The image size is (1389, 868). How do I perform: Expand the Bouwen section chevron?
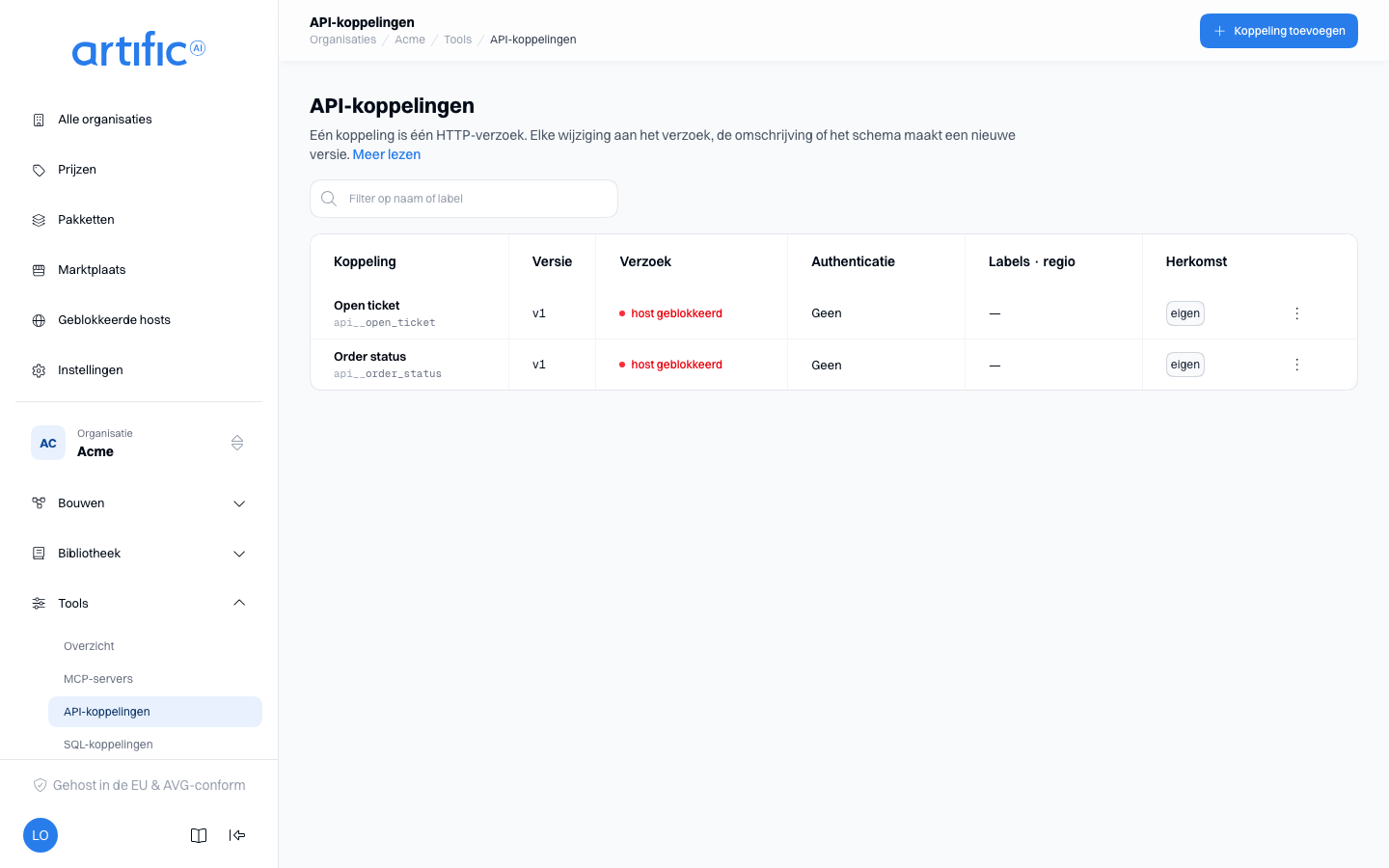pos(239,503)
